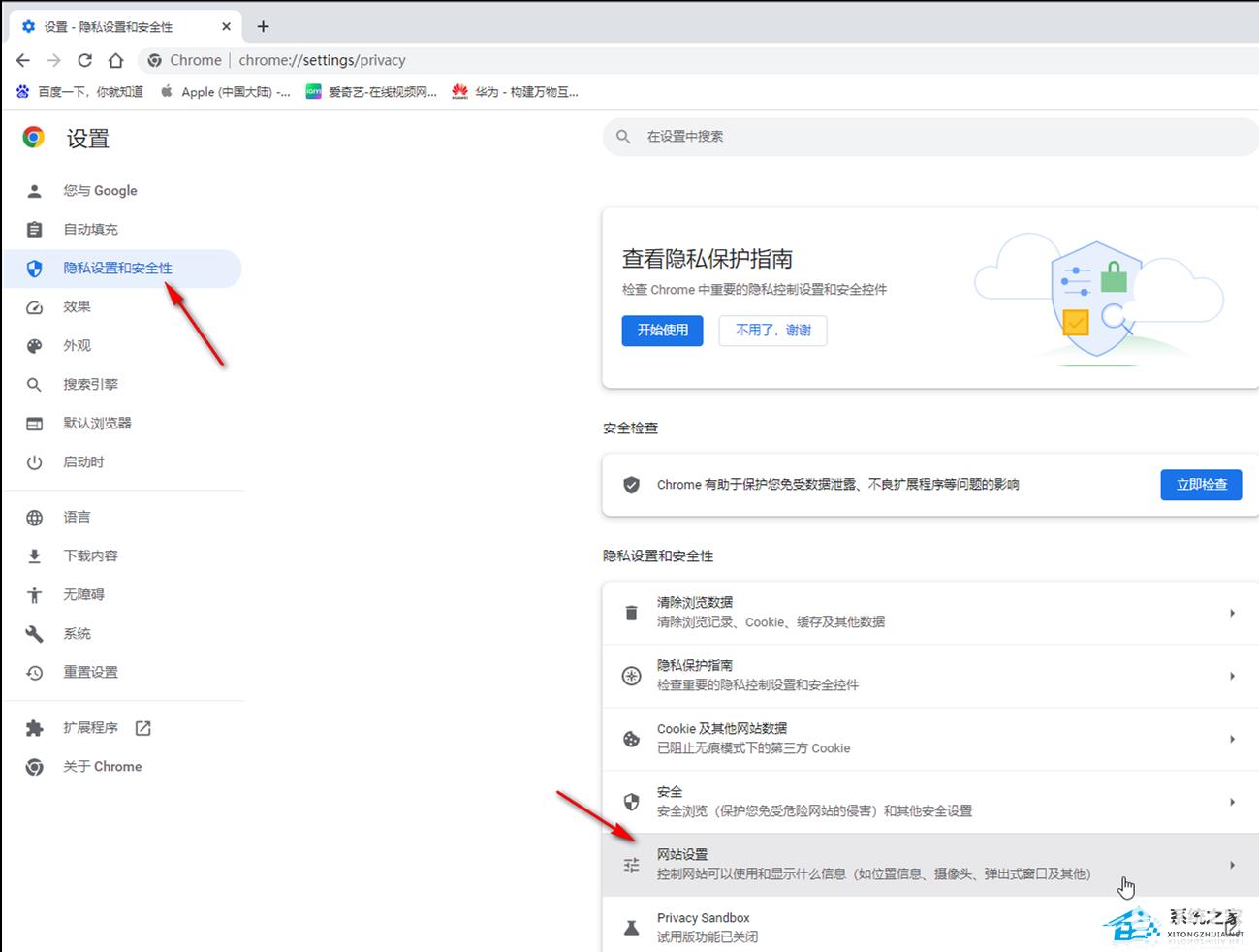Click the sliders icon for 网站设置
The width and height of the screenshot is (1259, 952).
(631, 865)
